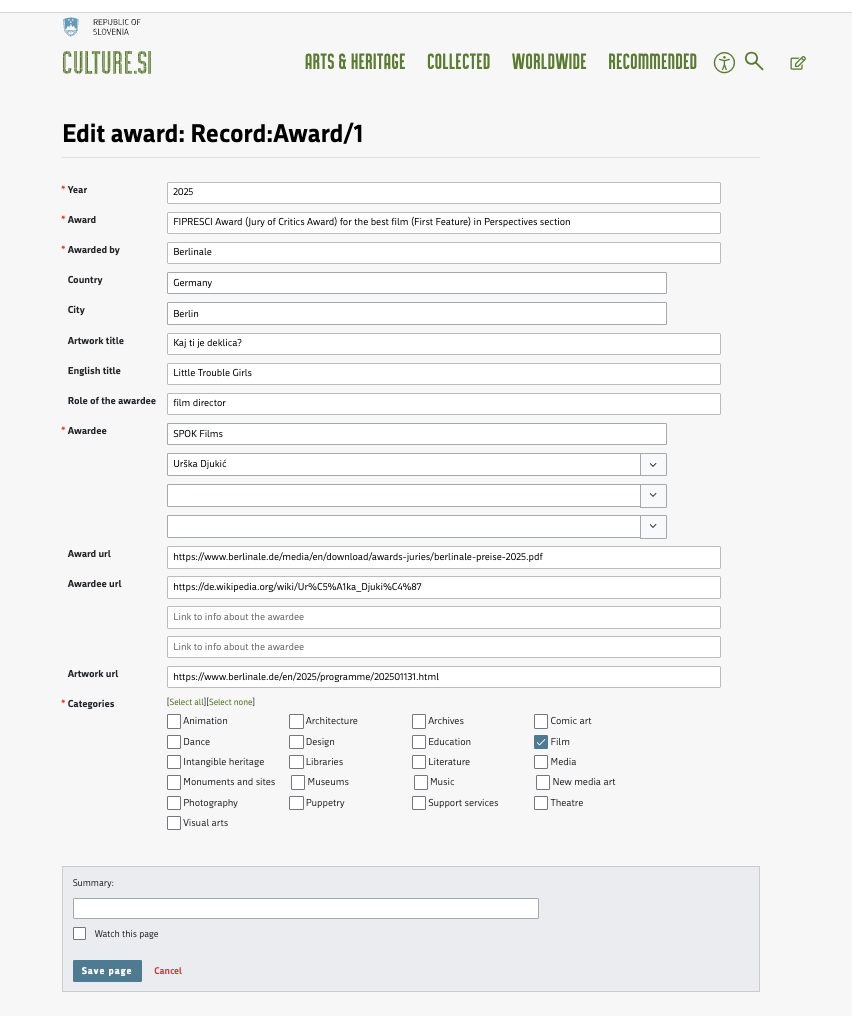The image size is (852, 1016).
Task: Check the Photography category
Action: [x=174, y=803]
